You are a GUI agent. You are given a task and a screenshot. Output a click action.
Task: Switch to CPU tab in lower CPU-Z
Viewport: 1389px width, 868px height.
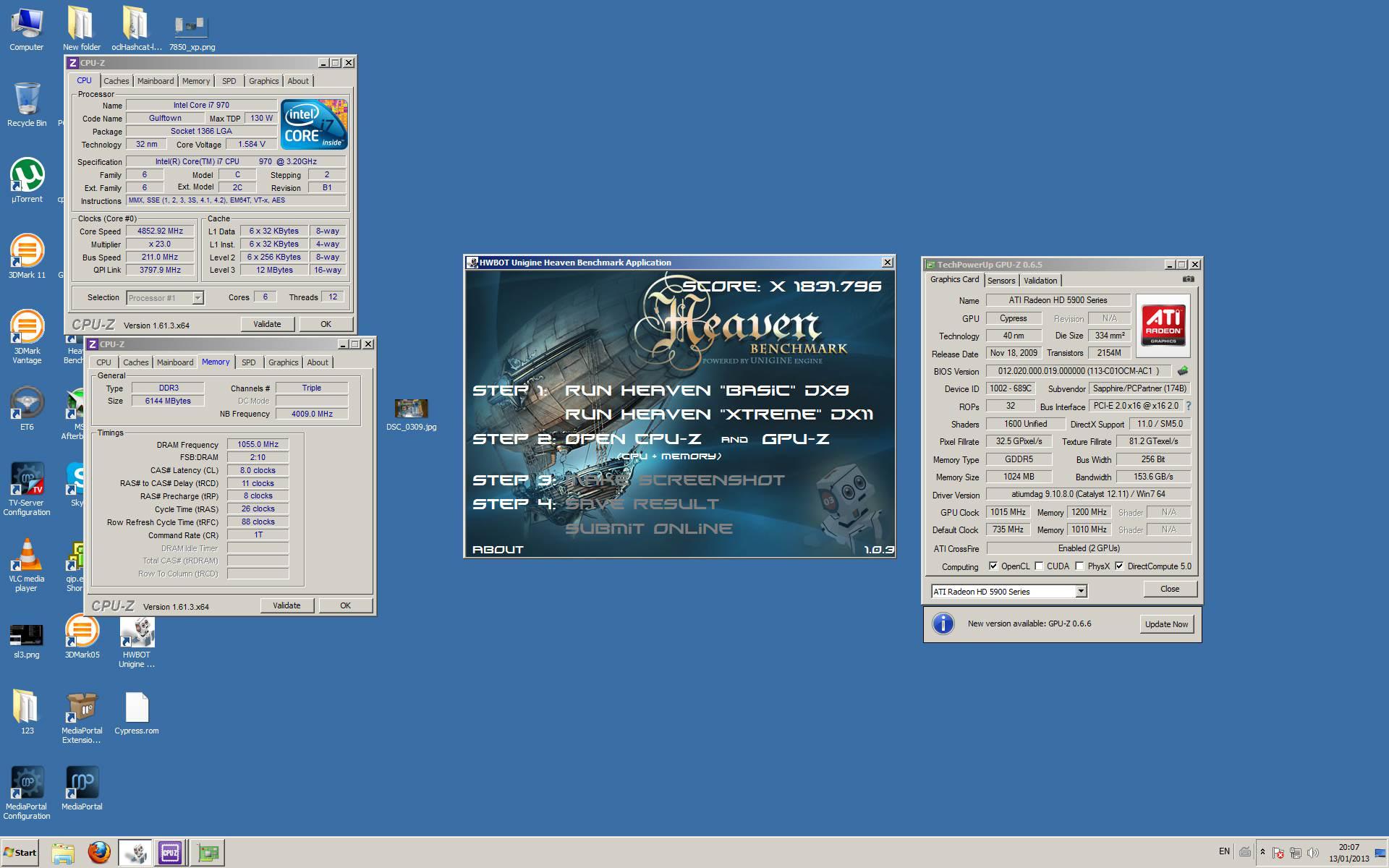coord(103,362)
